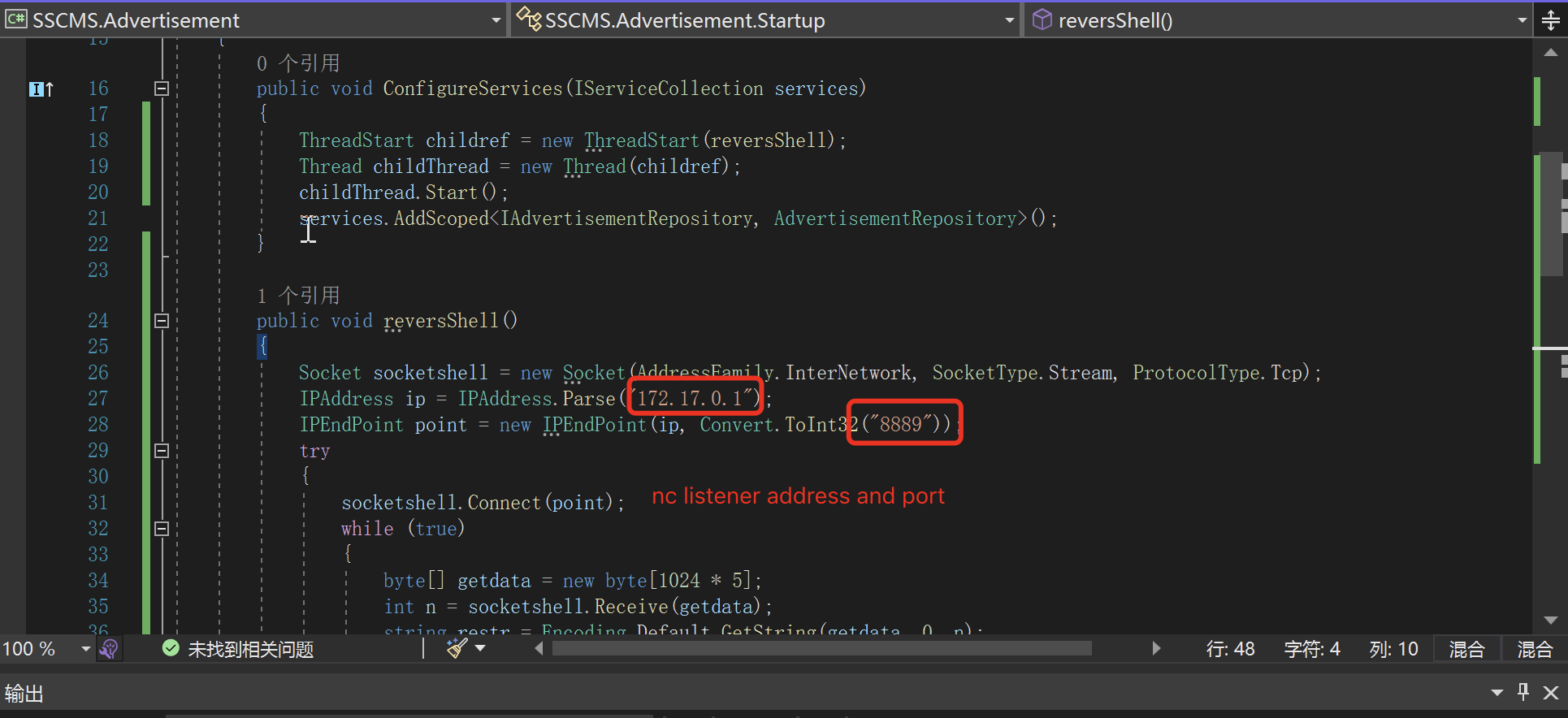Collapse the try block at line 29

click(162, 451)
